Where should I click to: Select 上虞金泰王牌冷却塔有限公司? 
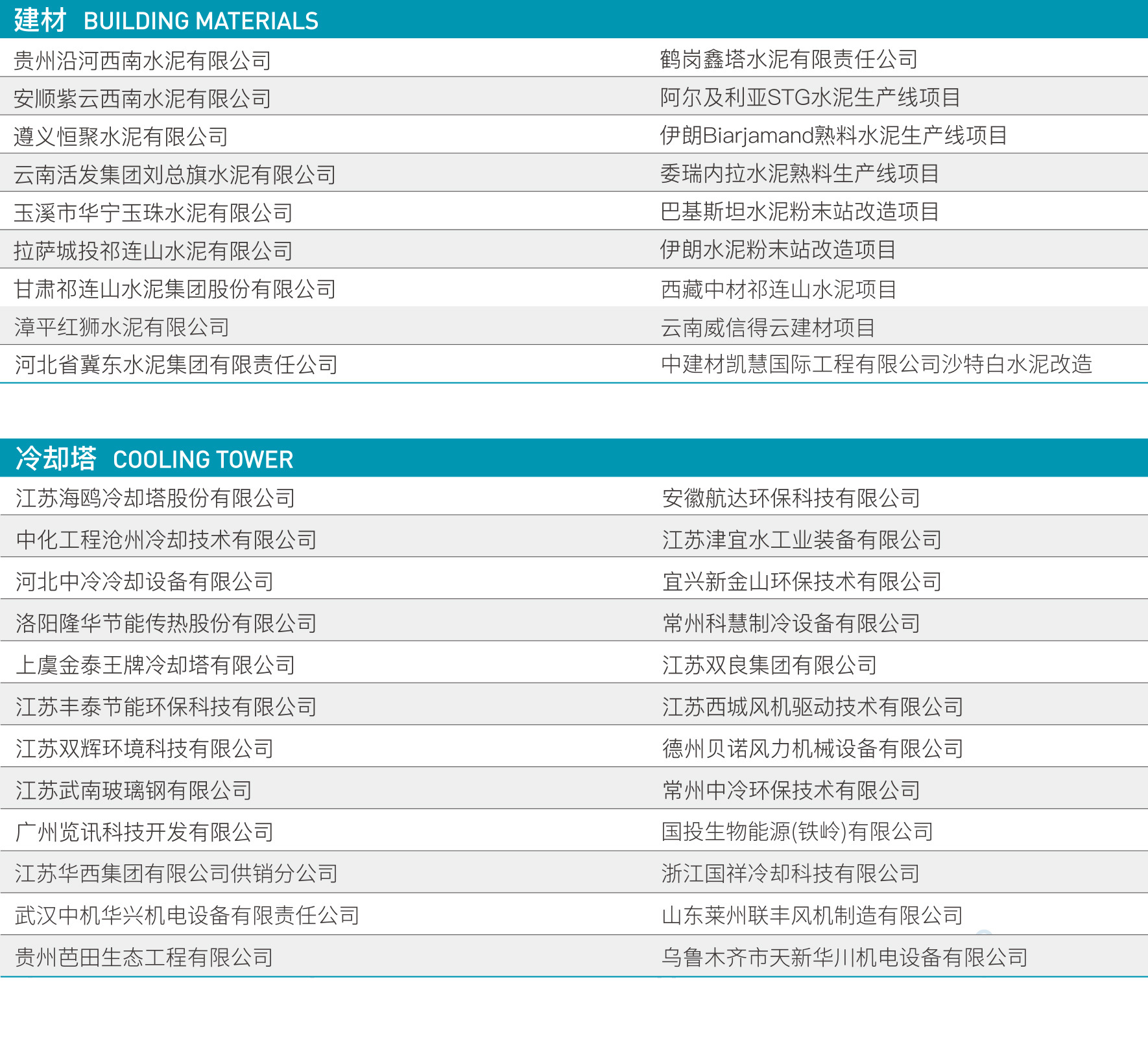click(156, 665)
